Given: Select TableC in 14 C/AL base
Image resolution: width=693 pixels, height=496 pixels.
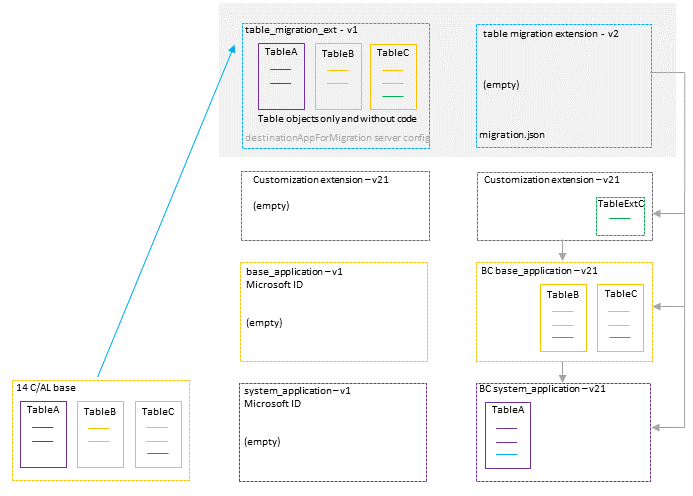Looking at the screenshot, I should pyautogui.click(x=158, y=435).
